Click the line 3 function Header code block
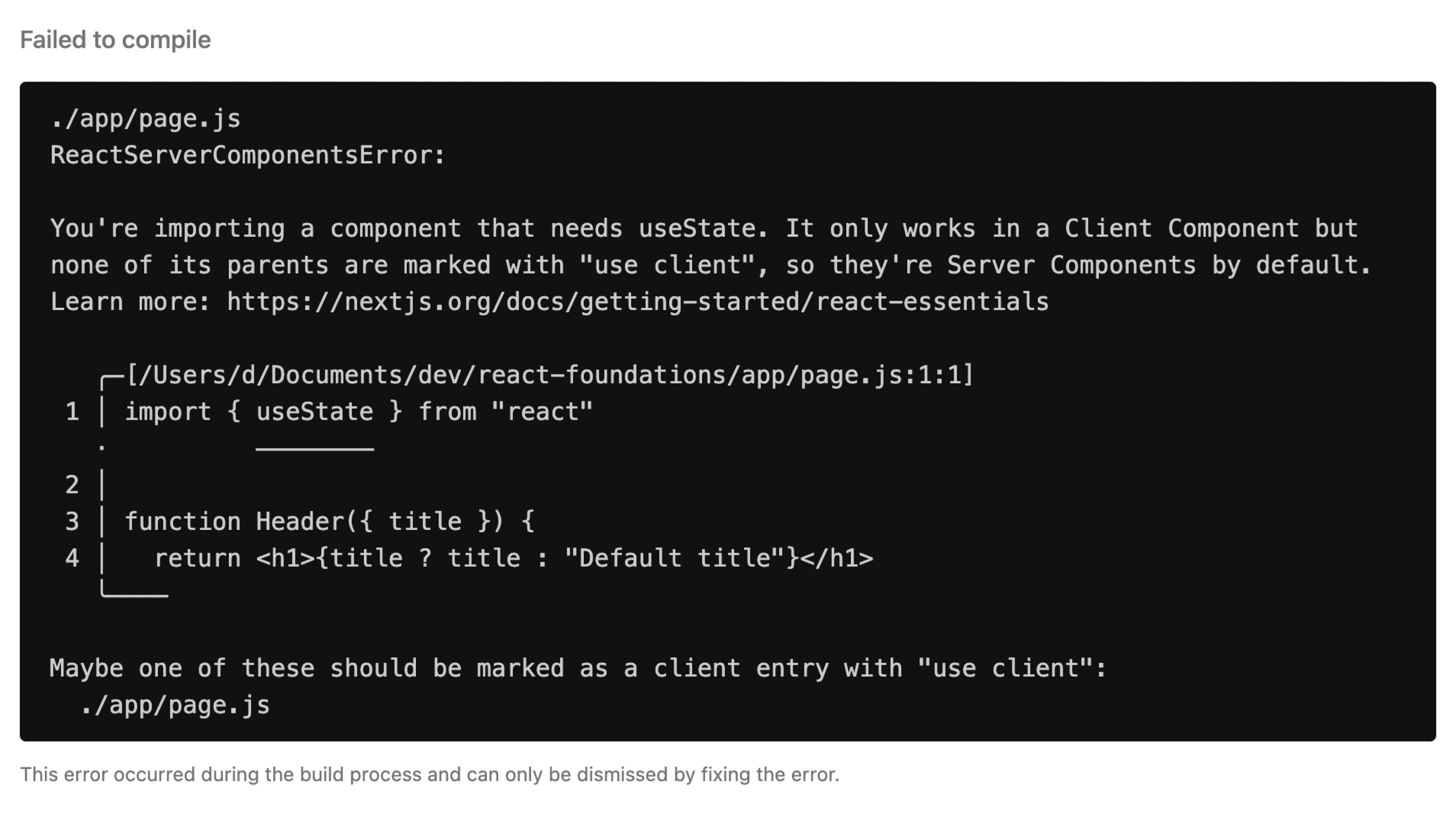 [330, 520]
